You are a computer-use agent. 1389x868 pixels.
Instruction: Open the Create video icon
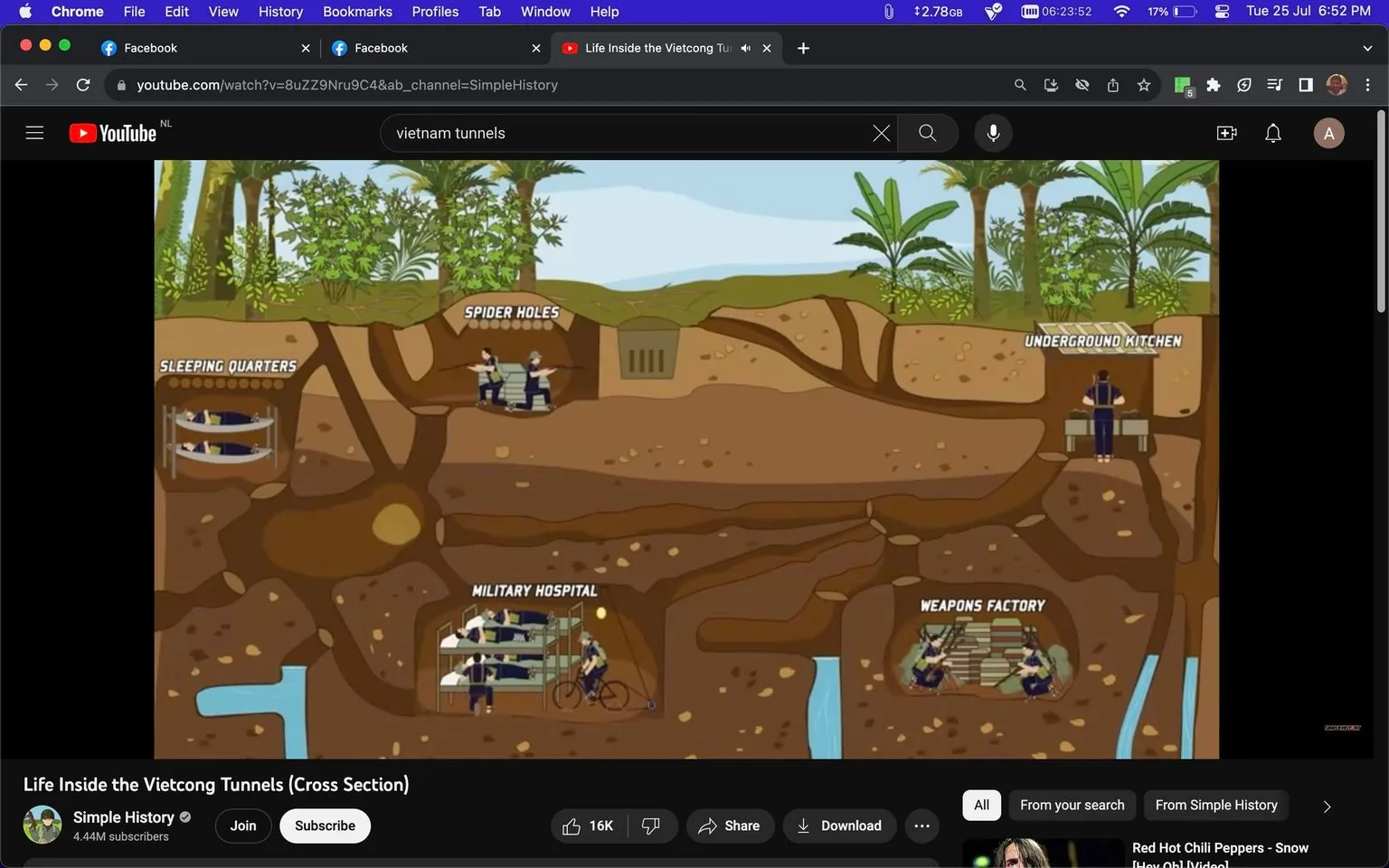coord(1226,133)
